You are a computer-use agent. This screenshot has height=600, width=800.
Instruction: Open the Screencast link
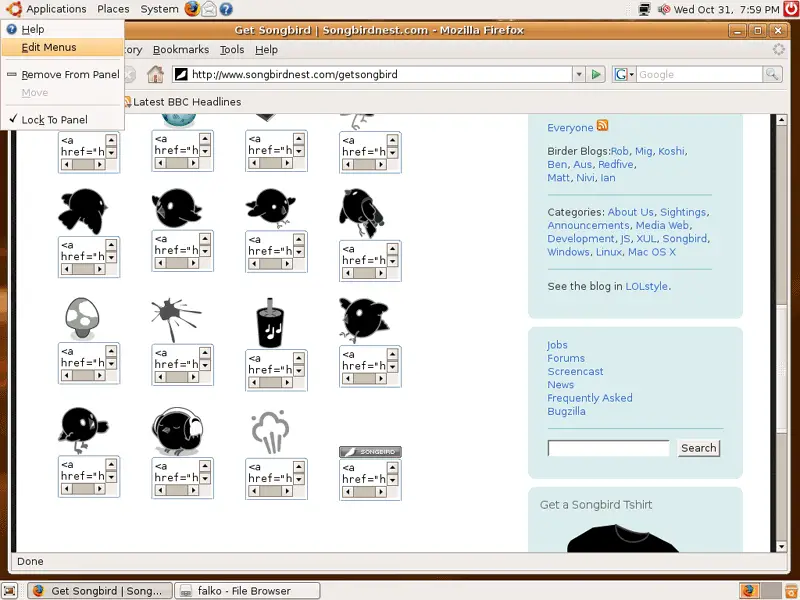[575, 371]
